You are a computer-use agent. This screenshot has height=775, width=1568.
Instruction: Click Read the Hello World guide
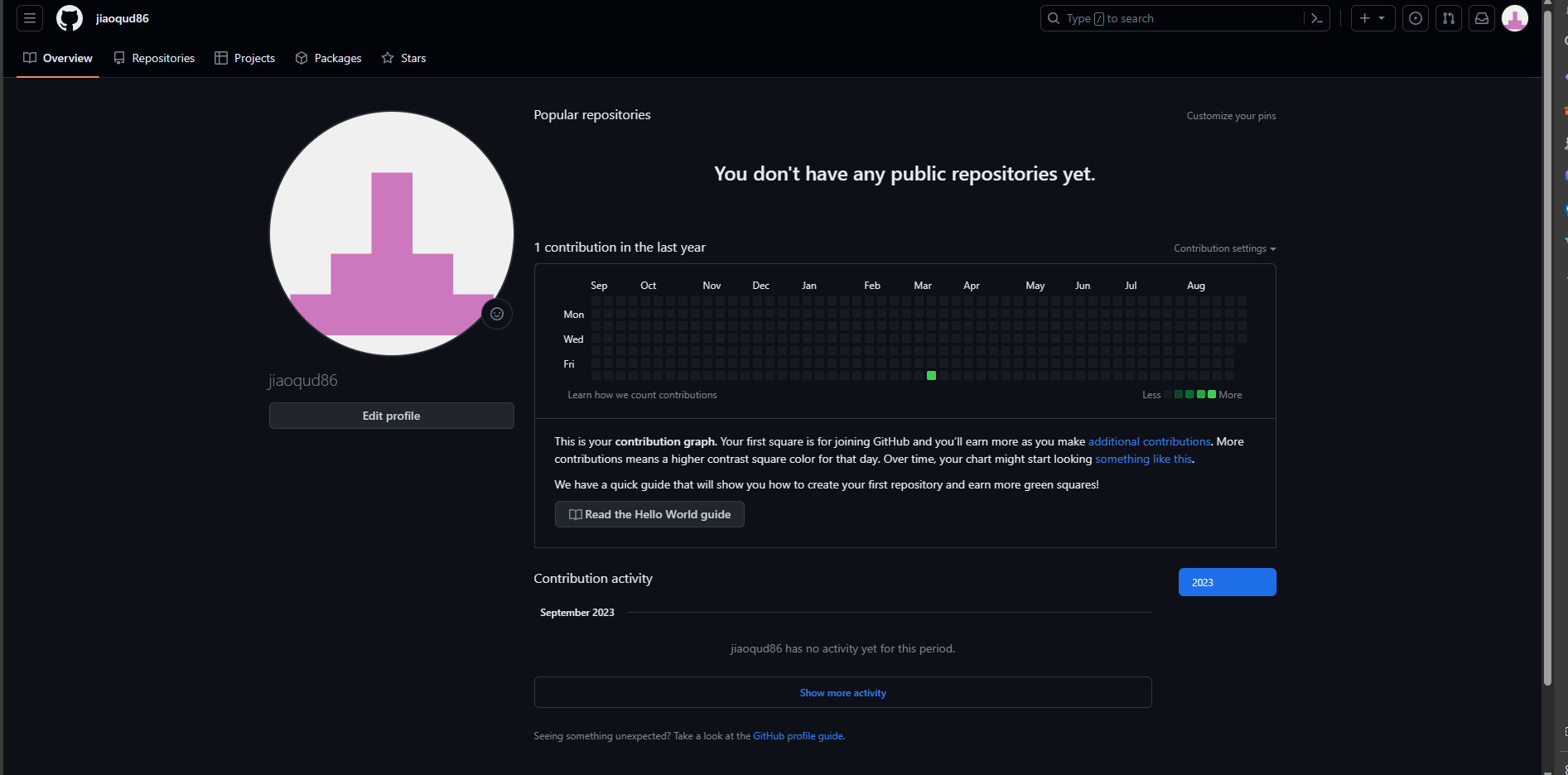pos(649,514)
